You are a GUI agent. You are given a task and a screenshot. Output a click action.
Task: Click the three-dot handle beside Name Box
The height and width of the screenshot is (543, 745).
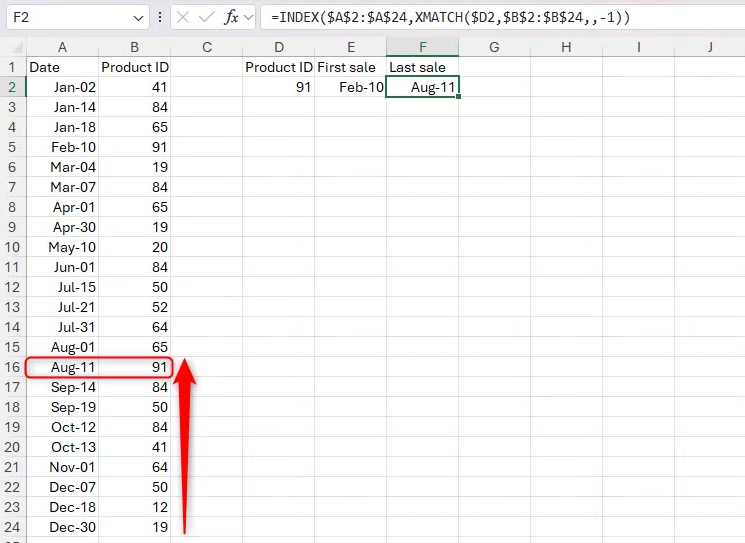(x=160, y=18)
